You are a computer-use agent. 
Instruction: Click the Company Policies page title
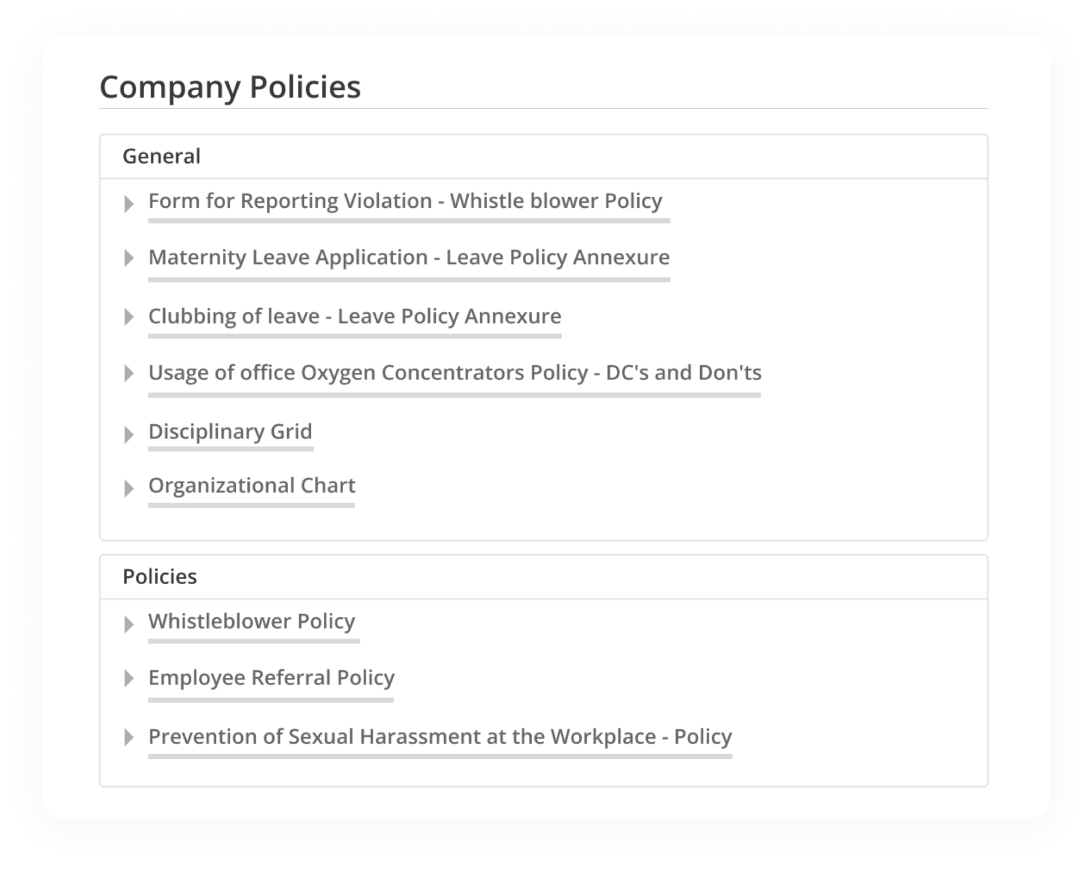point(230,87)
